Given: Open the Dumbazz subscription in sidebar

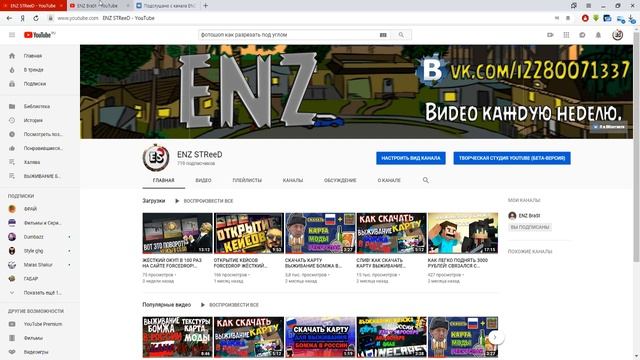Looking at the screenshot, I should pos(33,237).
